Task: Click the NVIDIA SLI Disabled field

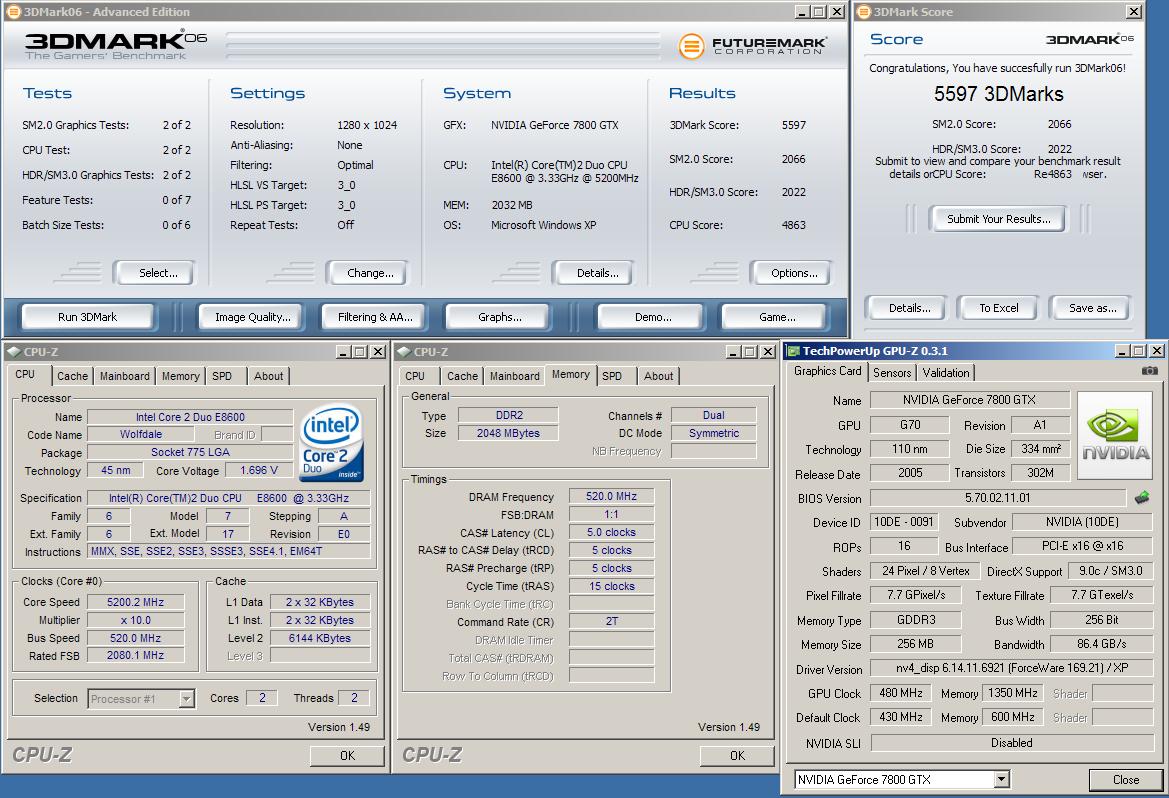Action: (x=1012, y=743)
